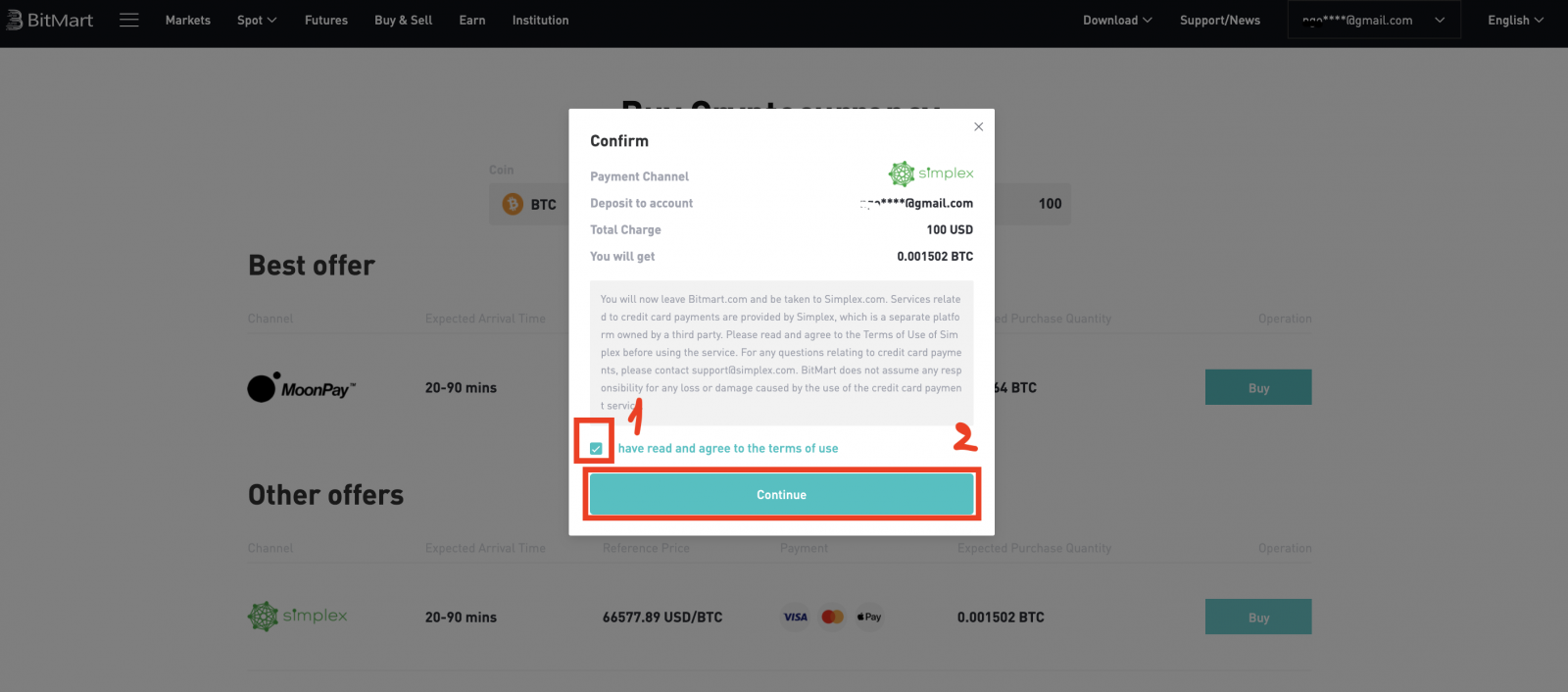This screenshot has height=692, width=1568.
Task: Click the terms of use agreement link
Action: click(728, 448)
